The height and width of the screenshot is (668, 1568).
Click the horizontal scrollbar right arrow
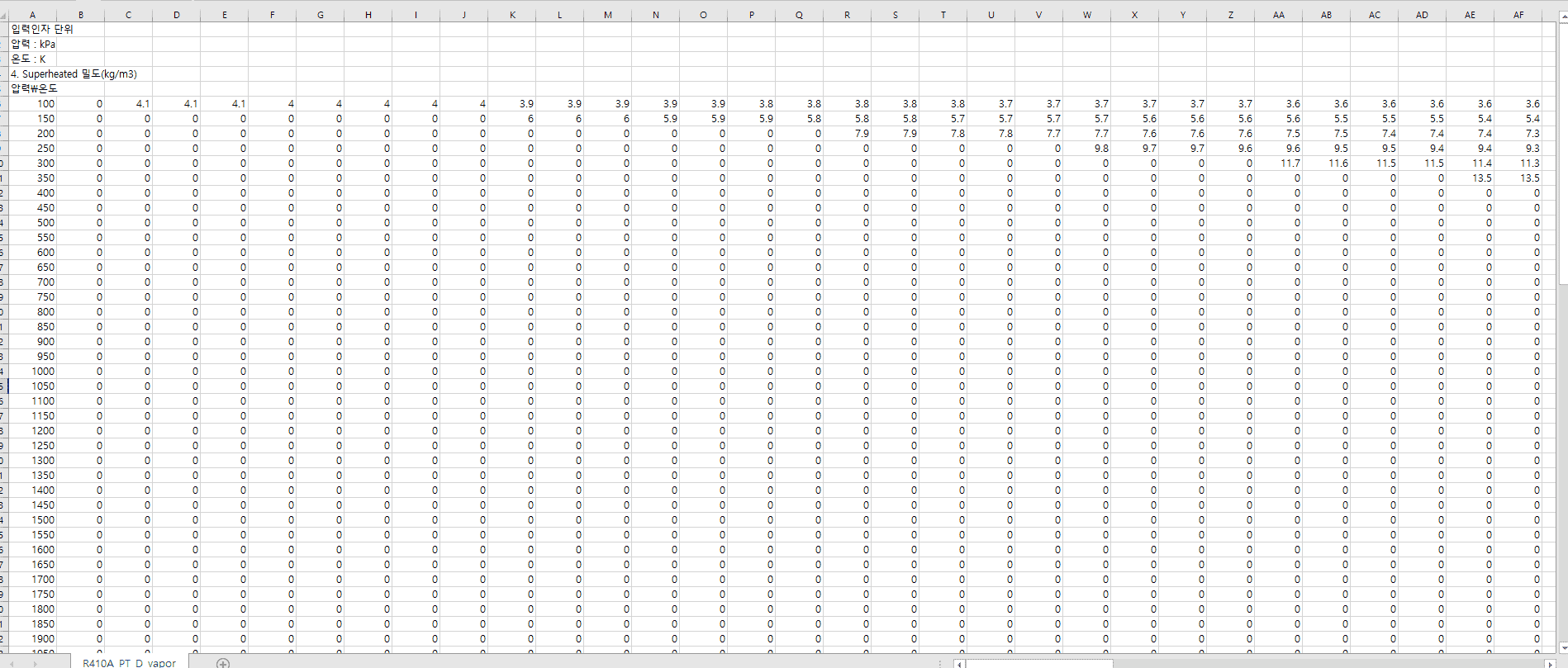1549,663
